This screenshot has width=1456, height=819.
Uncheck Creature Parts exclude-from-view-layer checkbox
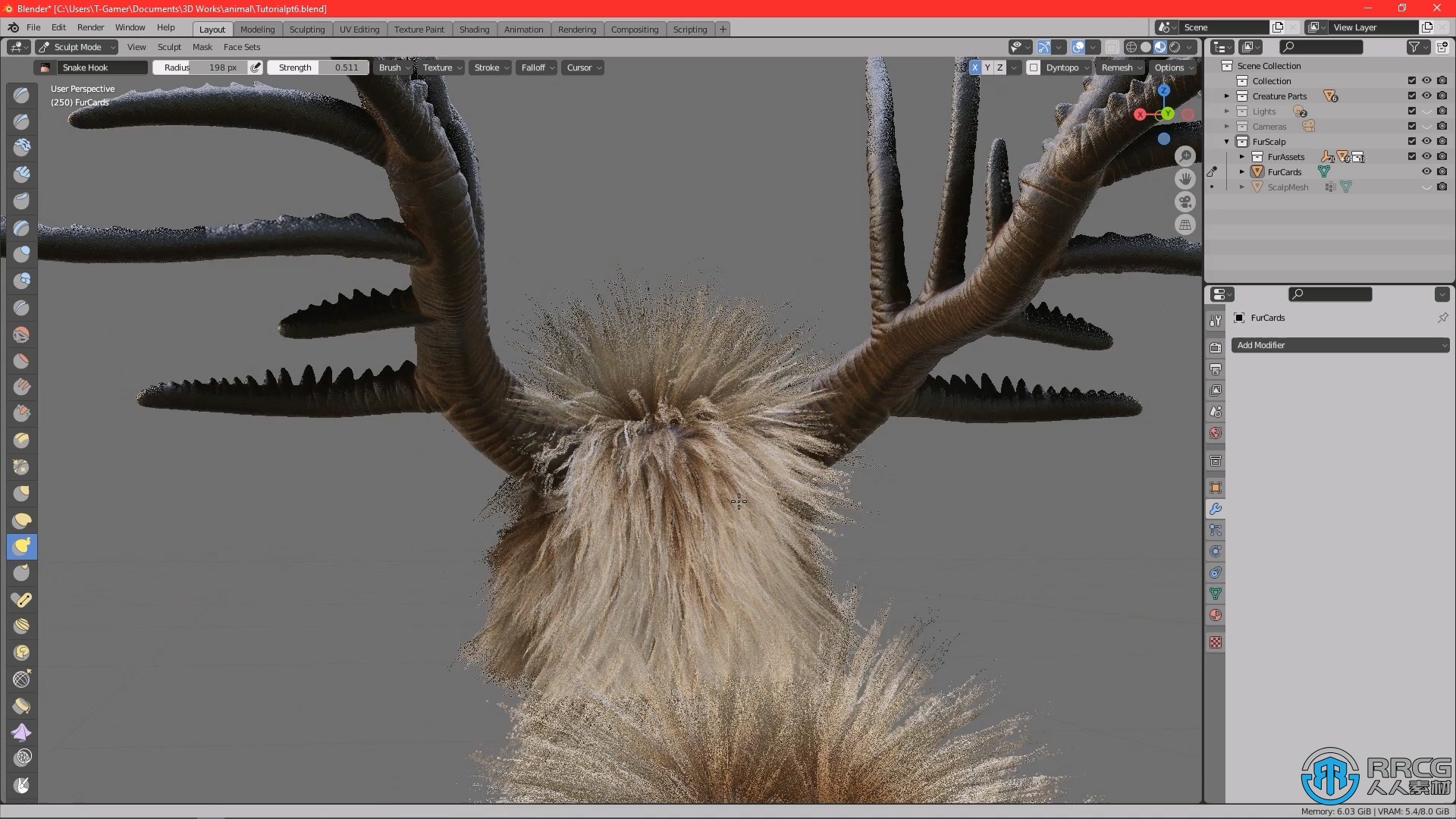[1412, 96]
